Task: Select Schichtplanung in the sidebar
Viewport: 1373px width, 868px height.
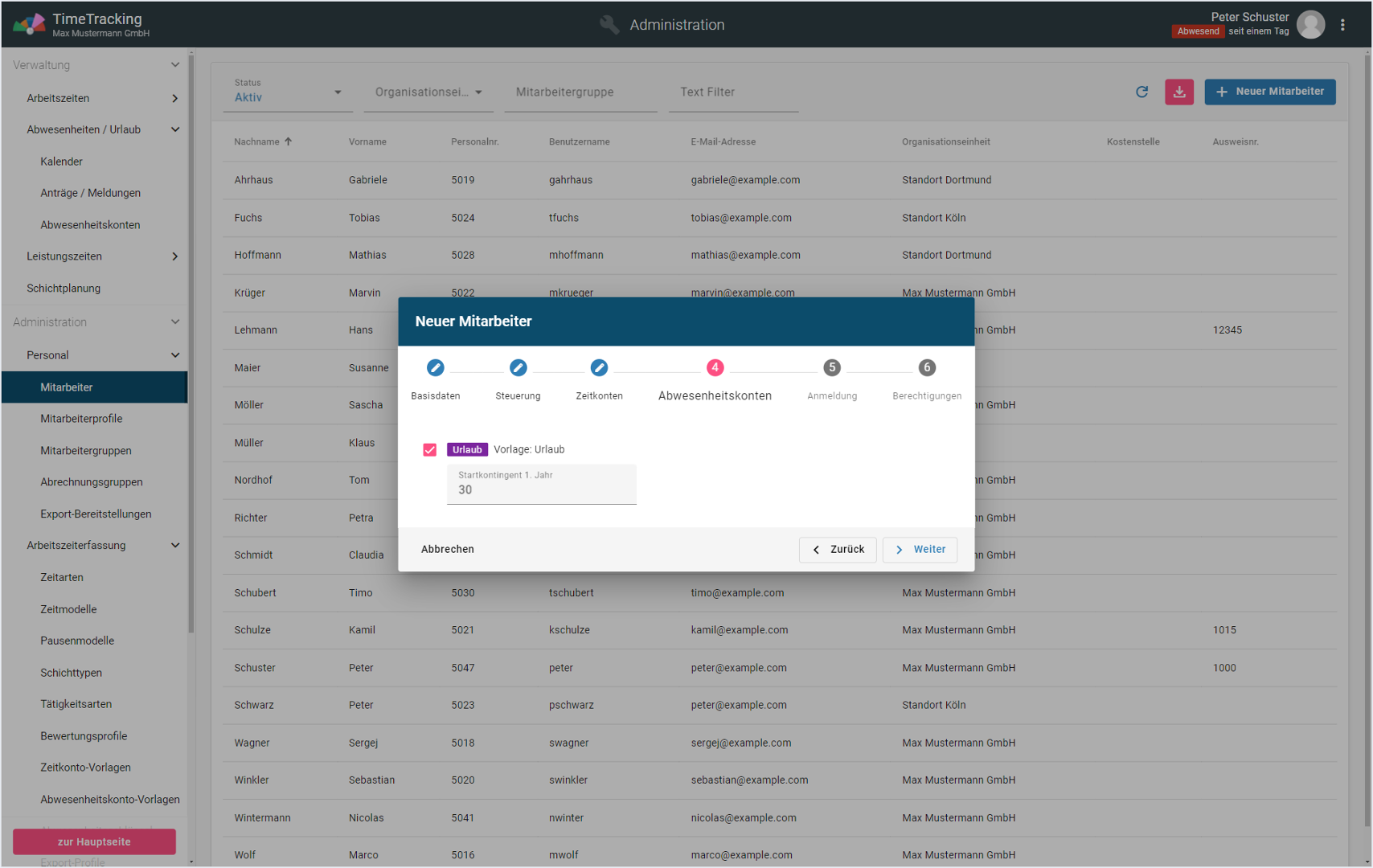Action: (x=64, y=289)
